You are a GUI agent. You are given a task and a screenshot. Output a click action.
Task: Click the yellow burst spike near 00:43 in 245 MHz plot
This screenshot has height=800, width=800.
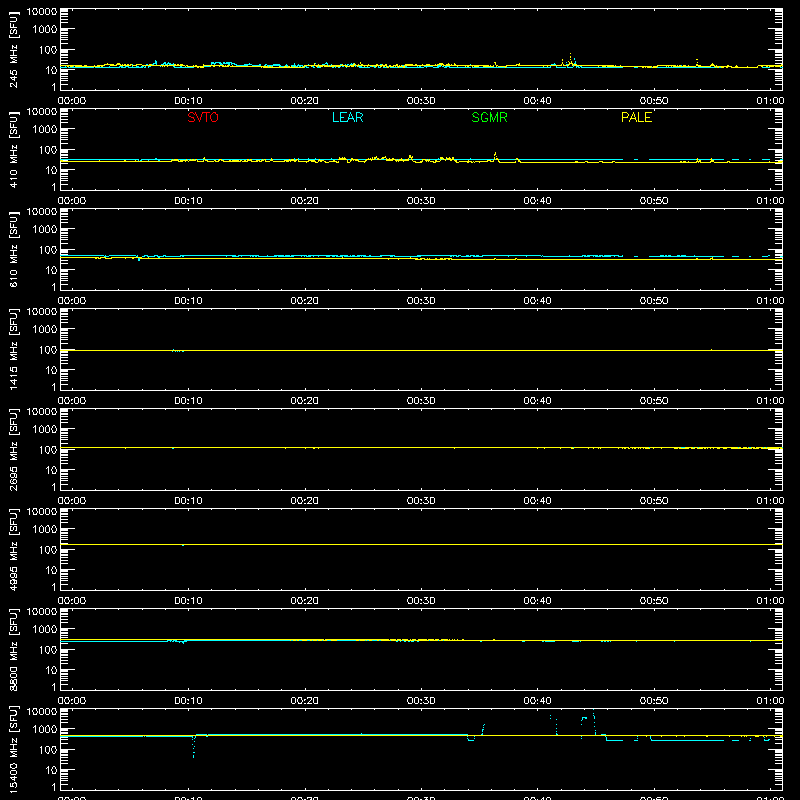(570, 59)
